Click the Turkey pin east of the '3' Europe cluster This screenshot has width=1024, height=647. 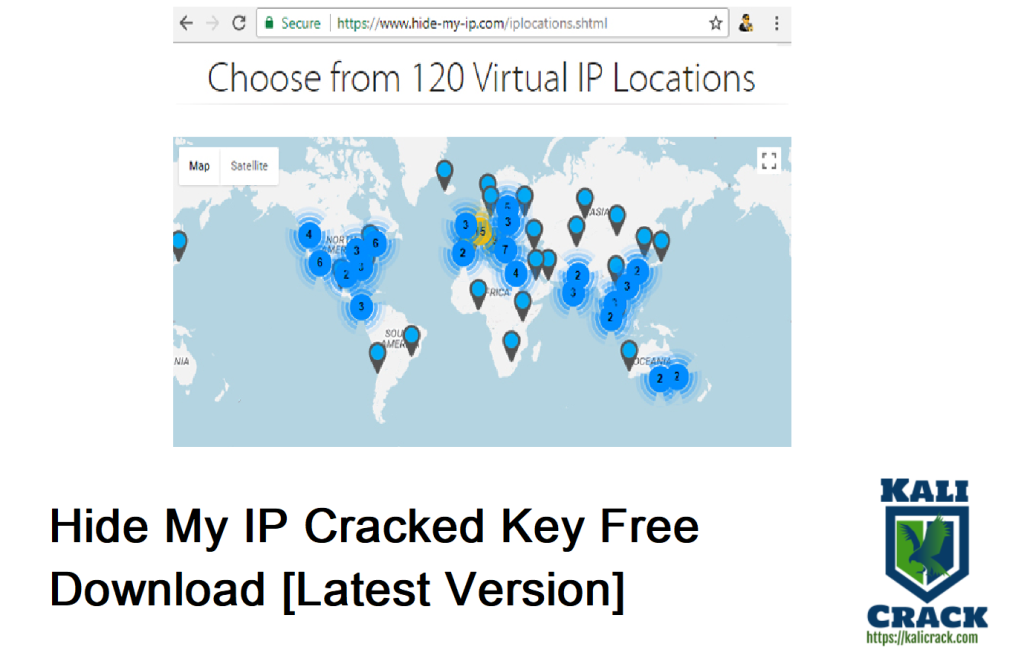point(534,234)
